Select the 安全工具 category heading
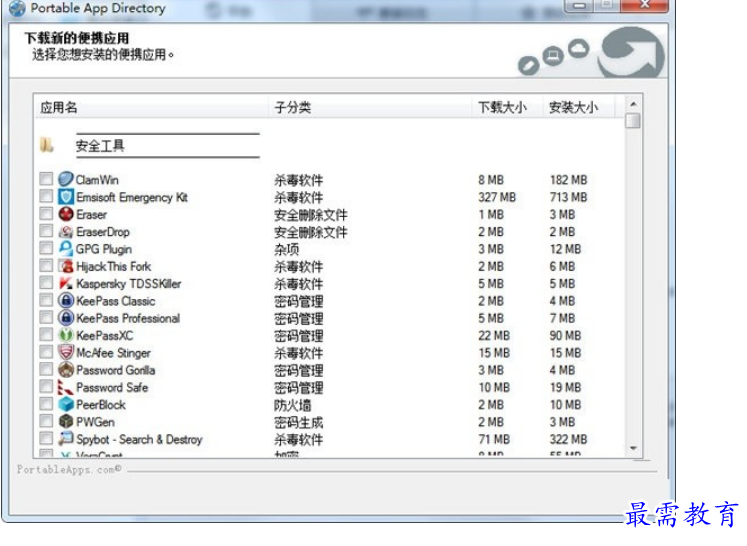 pos(100,146)
